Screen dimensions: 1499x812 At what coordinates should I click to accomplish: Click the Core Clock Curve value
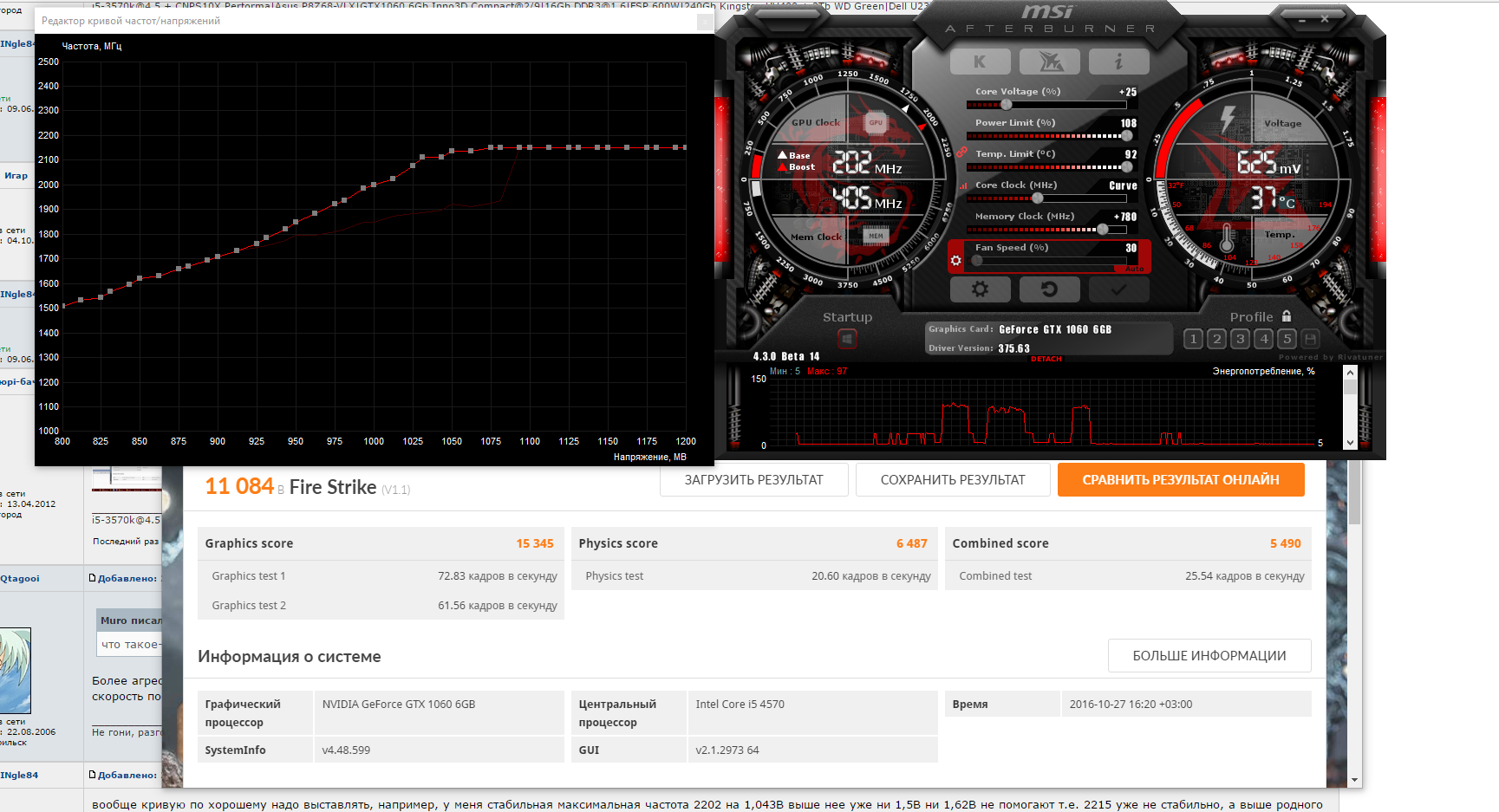[x=1123, y=185]
